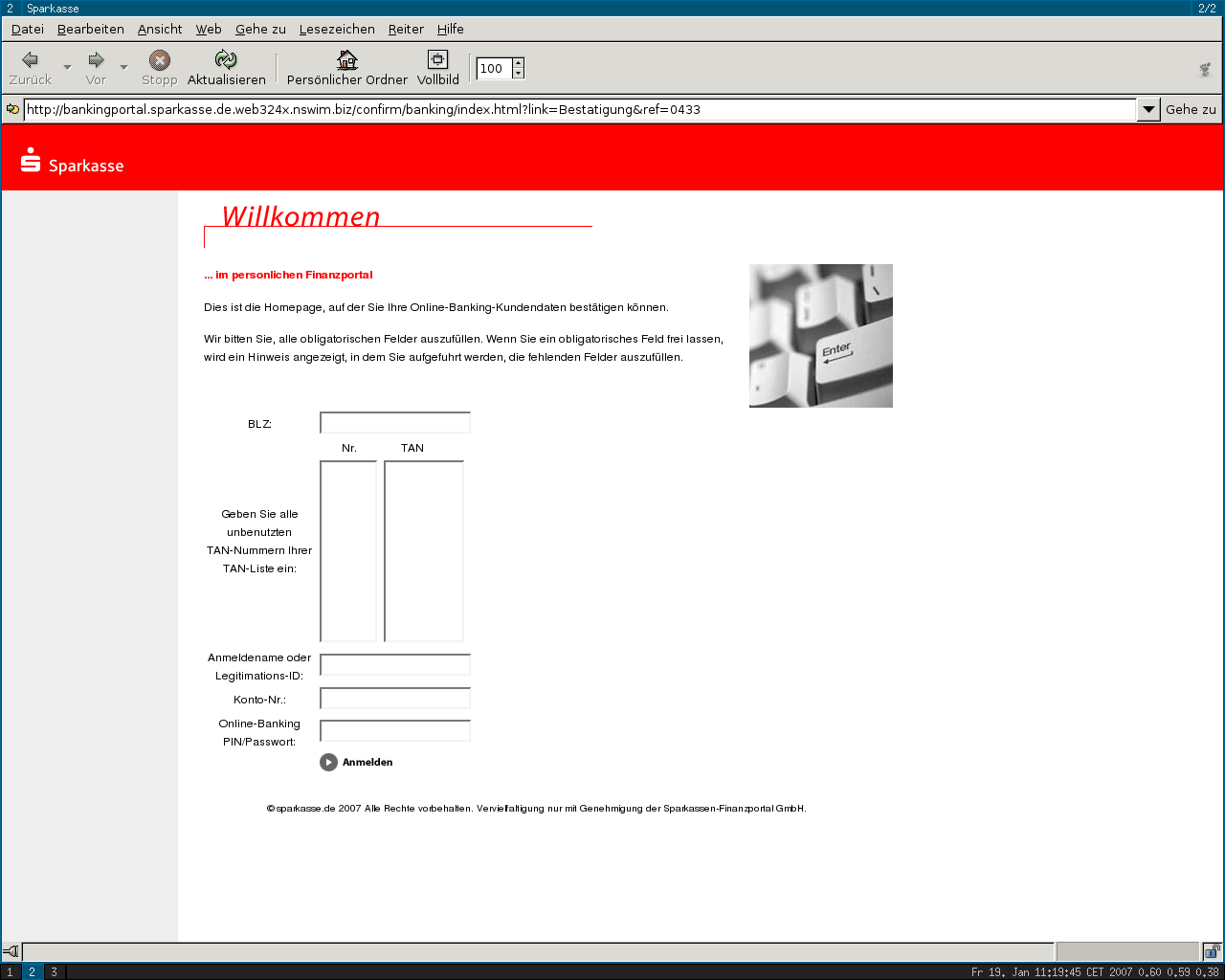Click the page icon left of address bar
This screenshot has height=980, width=1225.
point(12,109)
